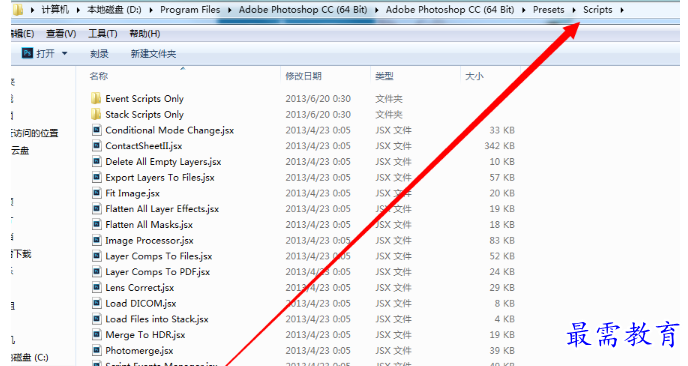Image resolution: width=688 pixels, height=366 pixels.
Task: Select 下载 in the navigation pane
Action: click(x=21, y=254)
